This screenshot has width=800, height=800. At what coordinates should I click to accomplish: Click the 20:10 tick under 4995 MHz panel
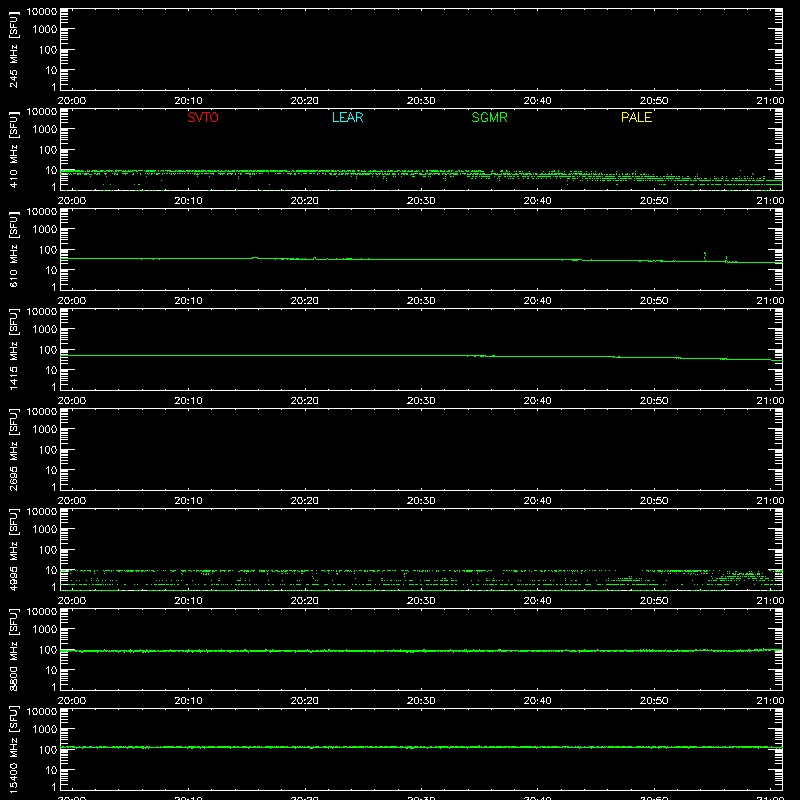pos(188,601)
